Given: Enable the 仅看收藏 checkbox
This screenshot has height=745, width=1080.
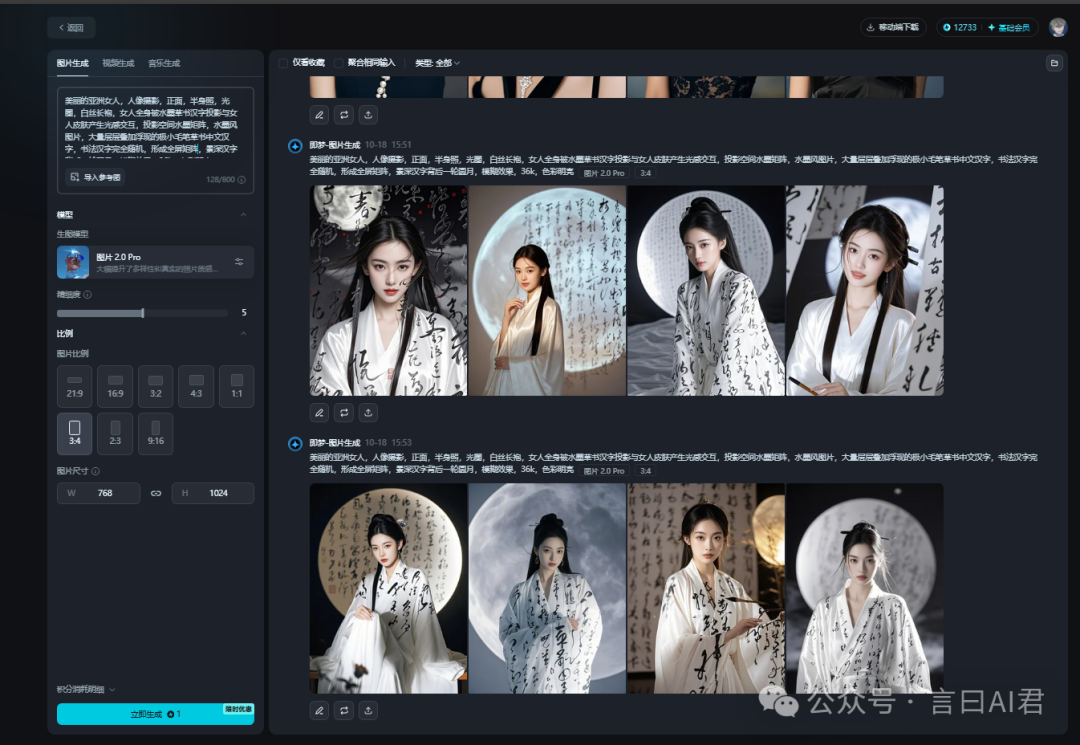Looking at the screenshot, I should click(x=282, y=63).
